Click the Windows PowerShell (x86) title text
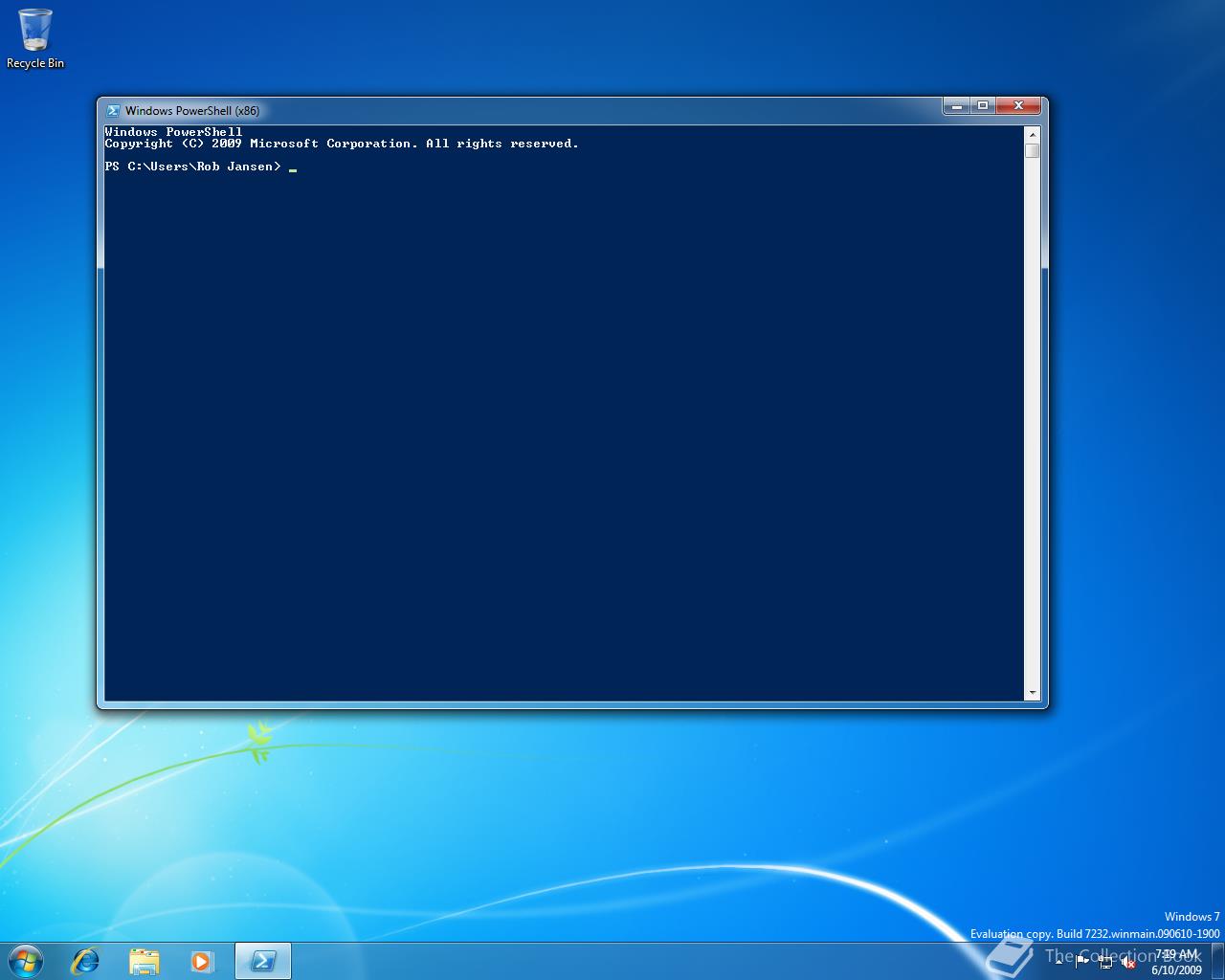The width and height of the screenshot is (1225, 980). click(192, 111)
